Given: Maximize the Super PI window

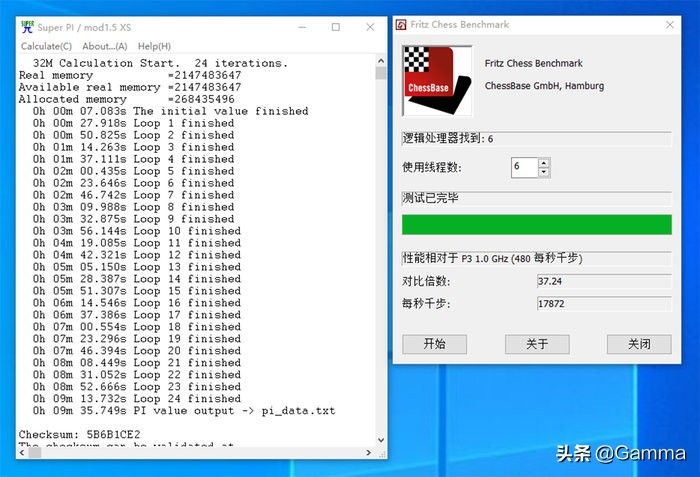Looking at the screenshot, I should [x=336, y=27].
